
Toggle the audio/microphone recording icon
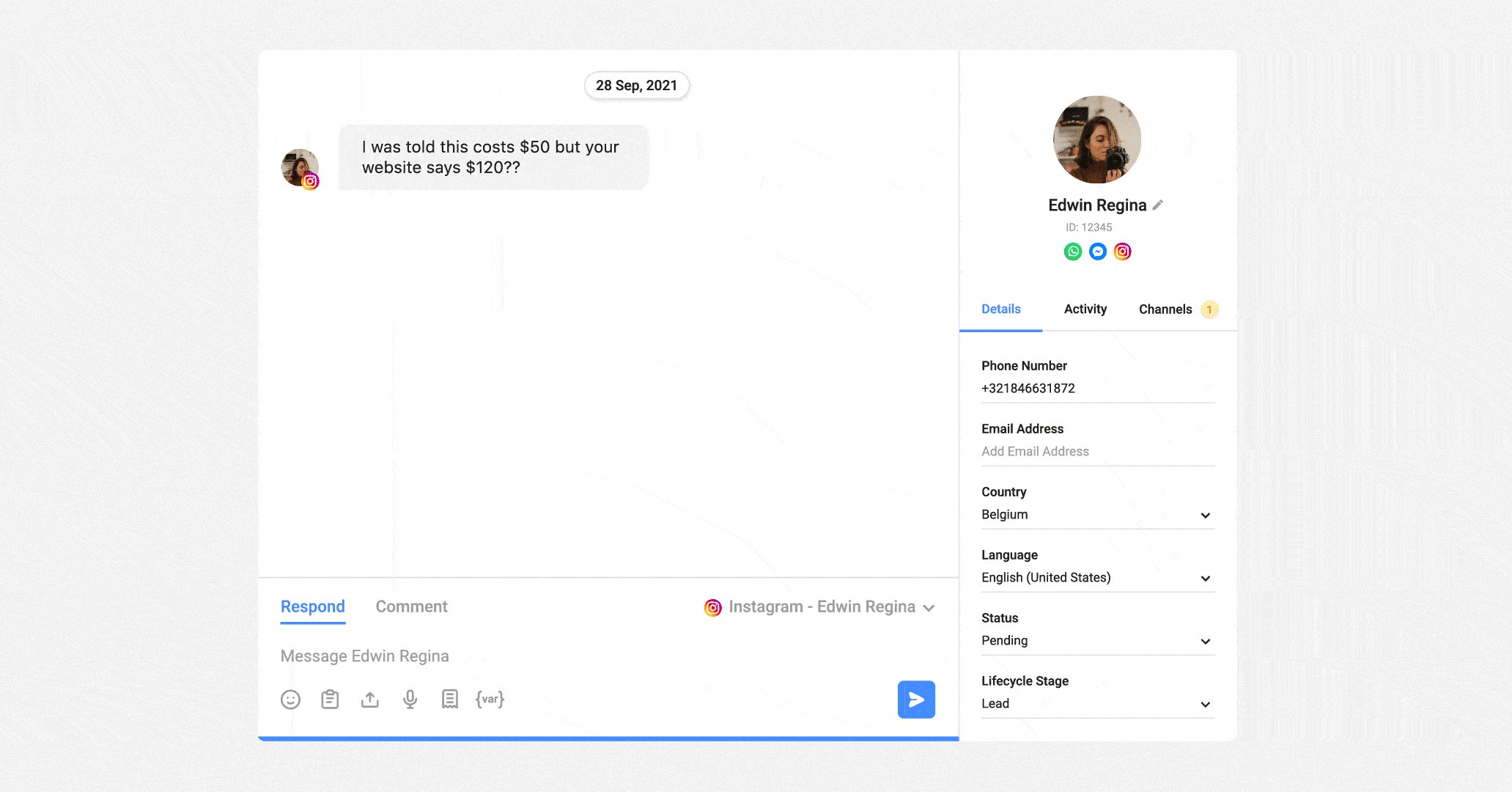(x=408, y=699)
